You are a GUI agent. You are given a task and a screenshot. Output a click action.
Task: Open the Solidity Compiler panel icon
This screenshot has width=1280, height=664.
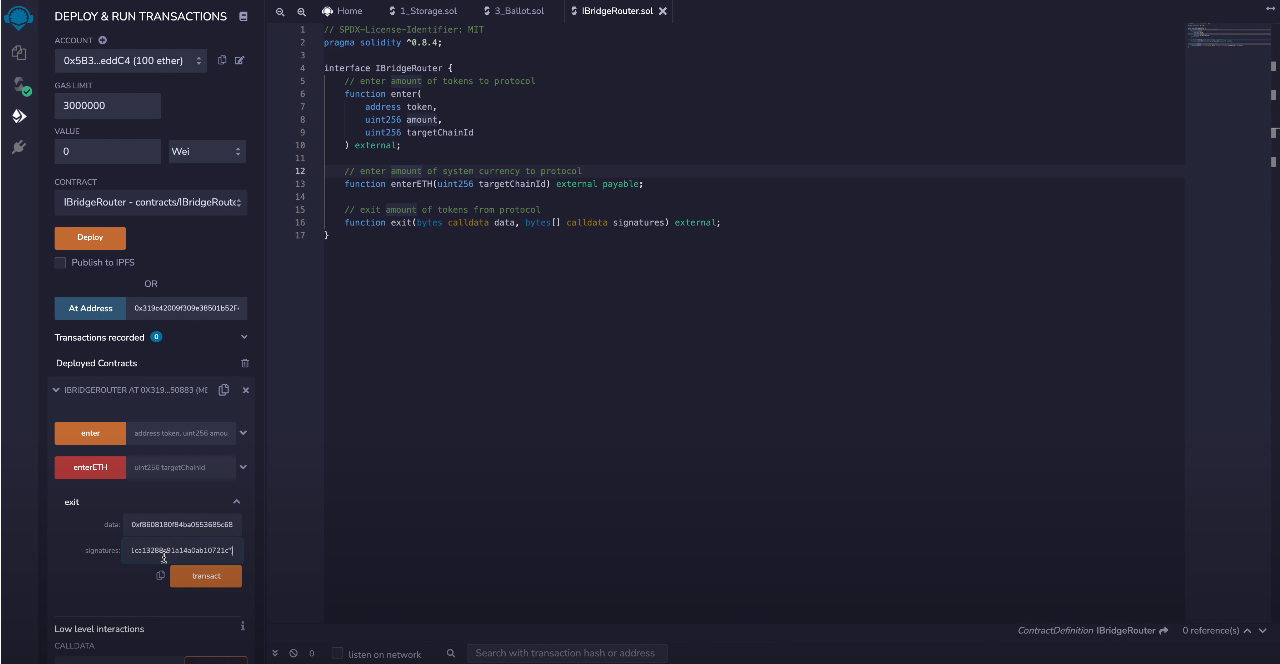coord(19,85)
